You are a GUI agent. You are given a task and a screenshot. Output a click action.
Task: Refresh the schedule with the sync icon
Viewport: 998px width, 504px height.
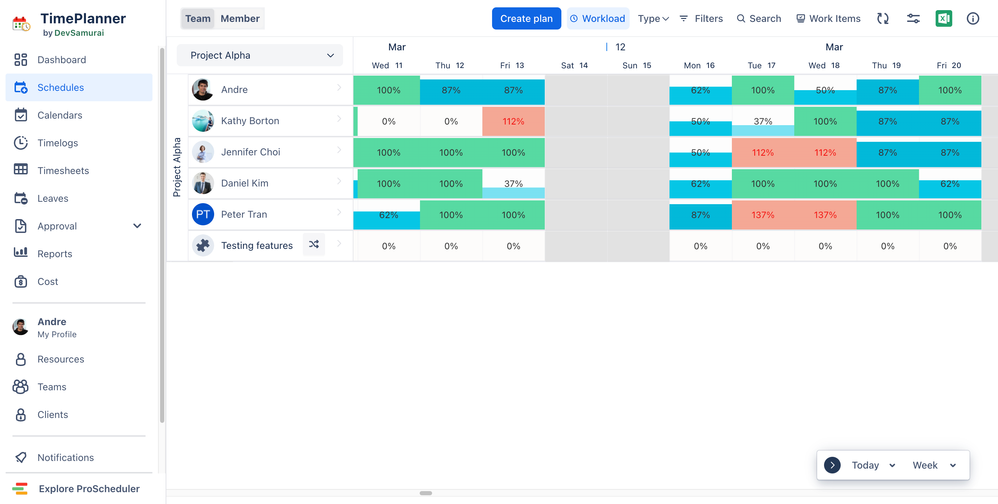(883, 18)
